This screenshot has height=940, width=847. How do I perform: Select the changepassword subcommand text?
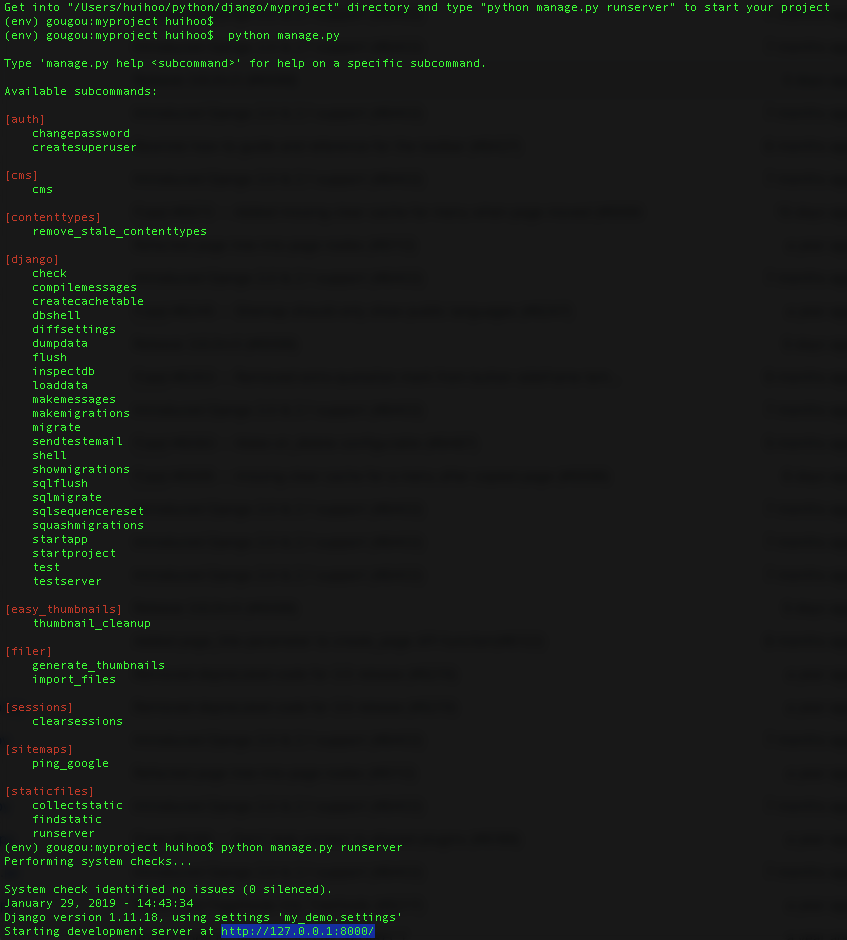click(81, 133)
